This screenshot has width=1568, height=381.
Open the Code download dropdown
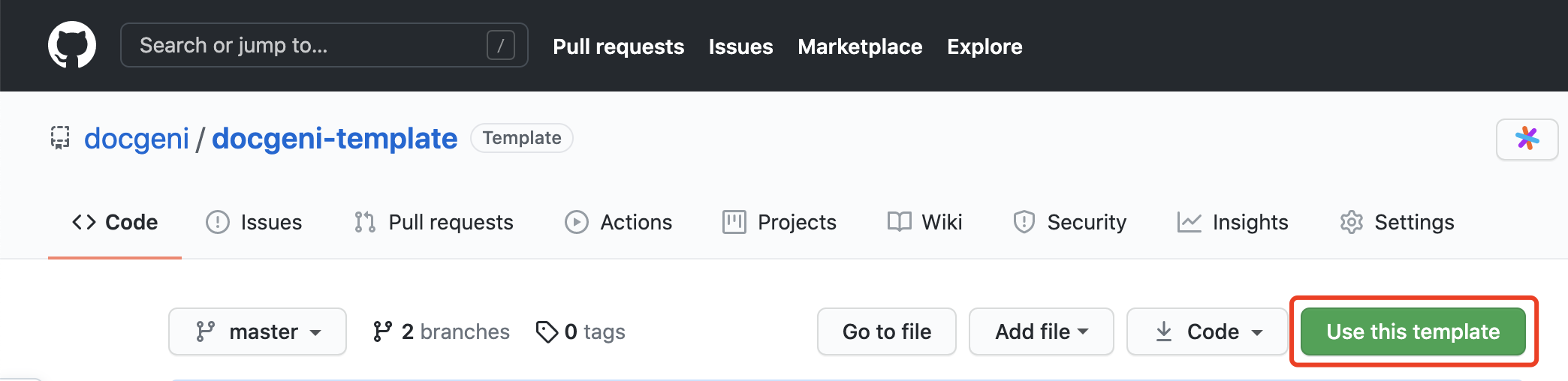tap(1207, 331)
